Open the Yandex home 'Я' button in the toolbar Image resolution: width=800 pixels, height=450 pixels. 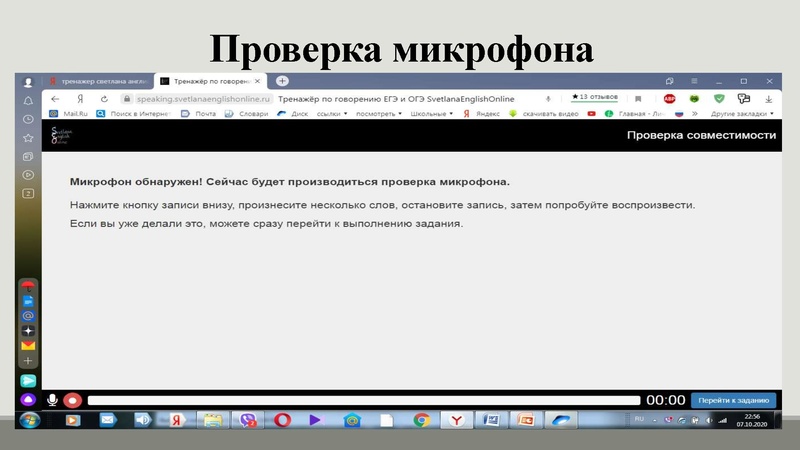[x=80, y=99]
